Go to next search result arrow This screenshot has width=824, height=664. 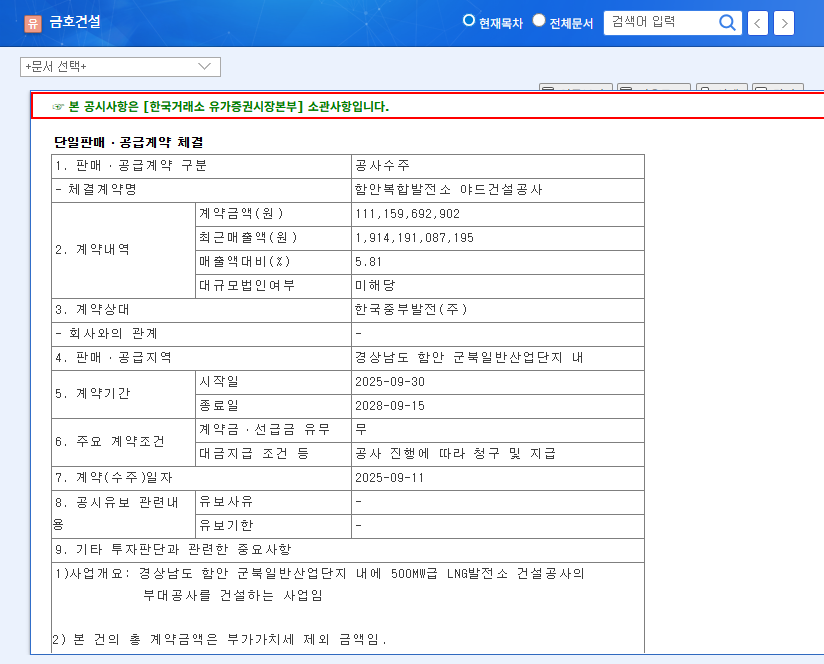pyautogui.click(x=784, y=23)
